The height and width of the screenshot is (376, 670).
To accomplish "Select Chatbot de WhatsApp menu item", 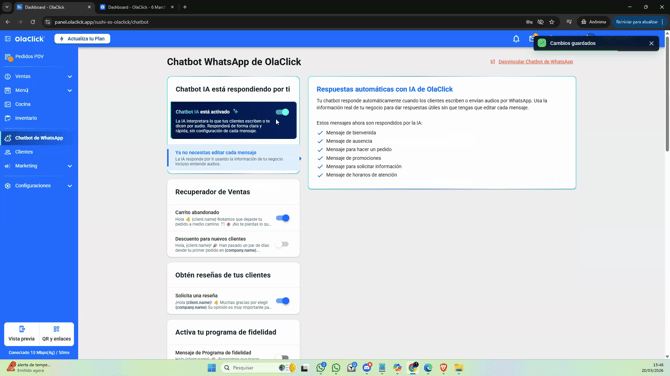I will [39, 138].
